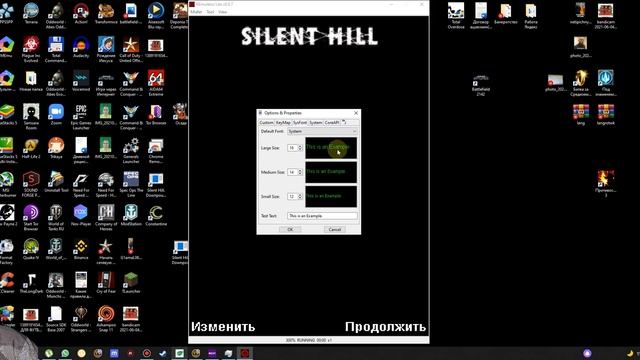Click the Test Text input field
This screenshot has width=640, height=360.
pos(322,216)
